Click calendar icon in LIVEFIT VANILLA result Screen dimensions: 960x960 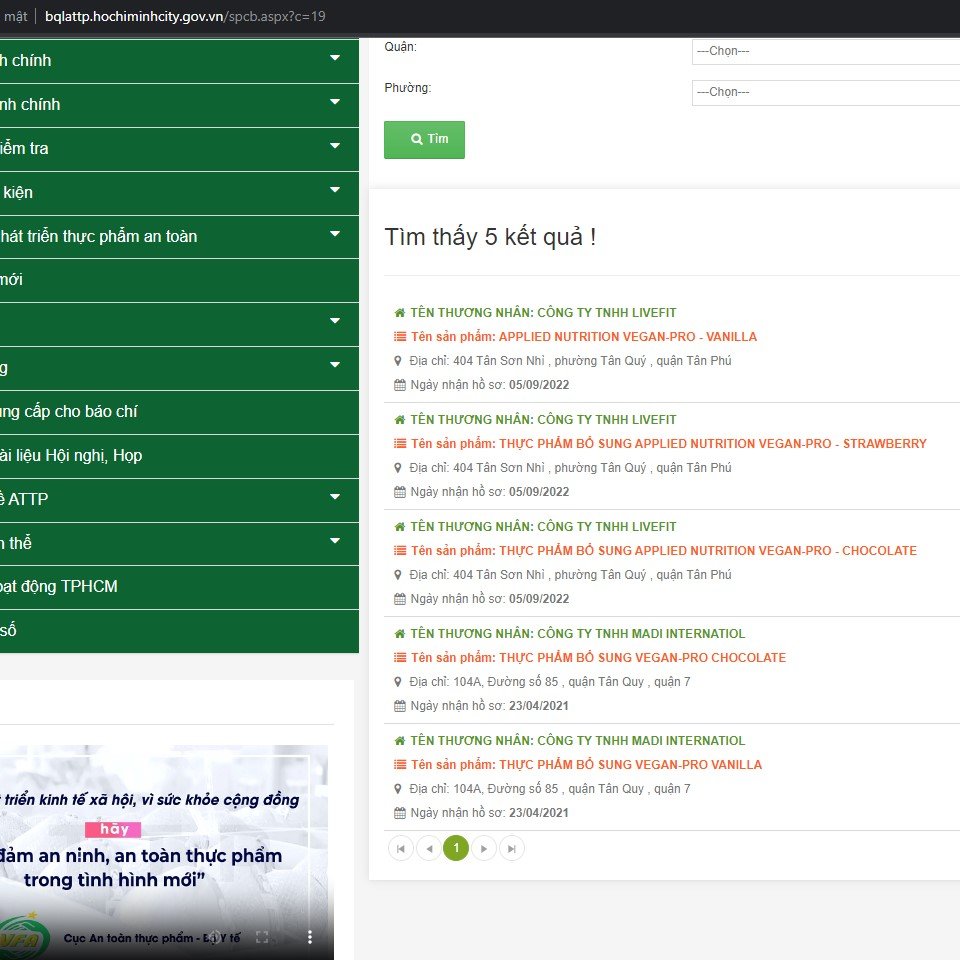(x=400, y=385)
